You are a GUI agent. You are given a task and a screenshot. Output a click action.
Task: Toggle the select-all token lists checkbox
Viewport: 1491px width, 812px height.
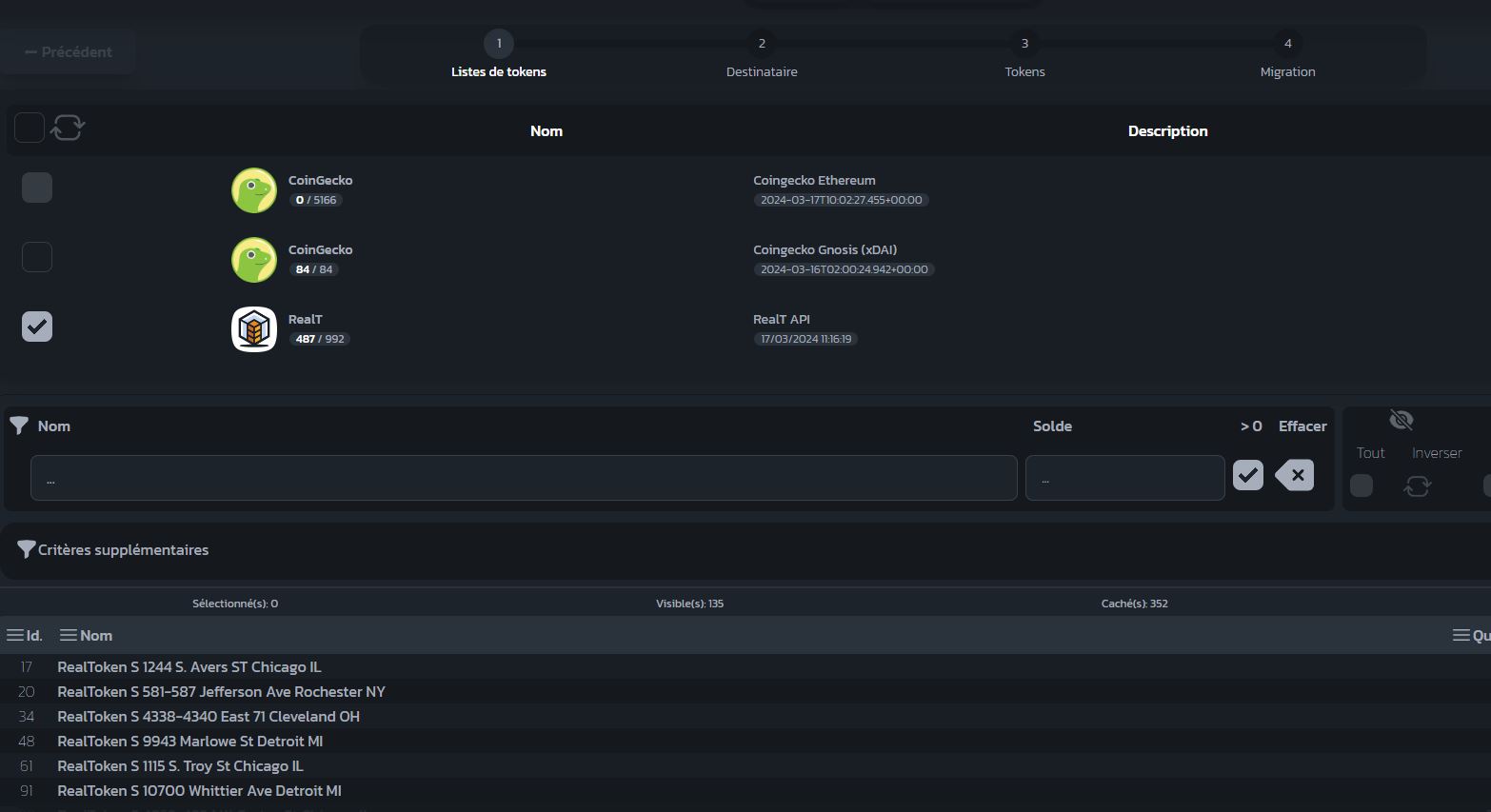click(x=30, y=128)
